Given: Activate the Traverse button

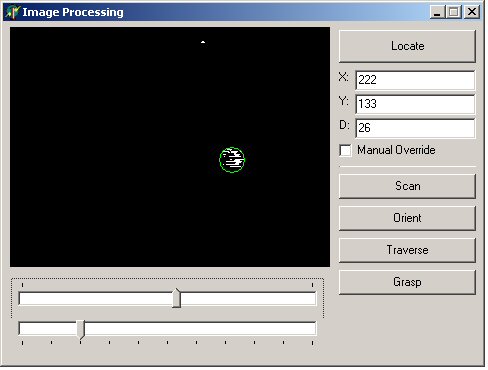Looking at the screenshot, I should click(407, 250).
